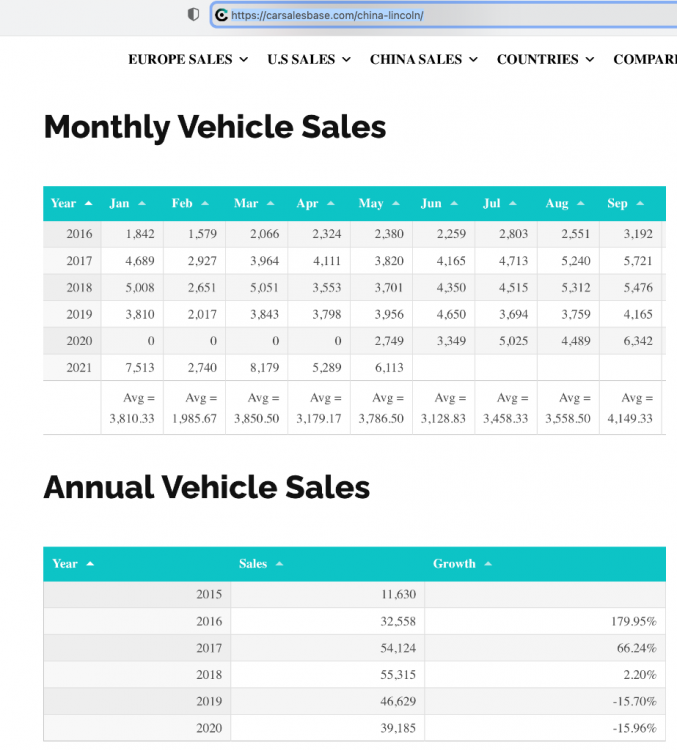Sort annual table by Growth arrow
The image size is (677, 750).
(x=488, y=564)
